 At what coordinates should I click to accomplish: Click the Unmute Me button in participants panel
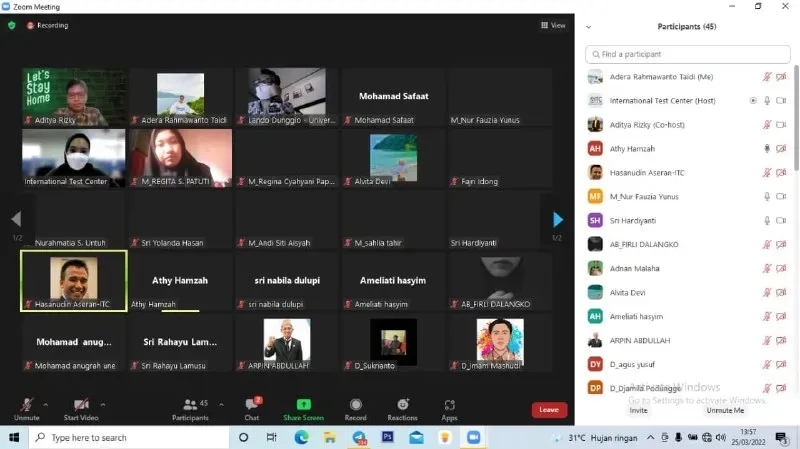[725, 410]
